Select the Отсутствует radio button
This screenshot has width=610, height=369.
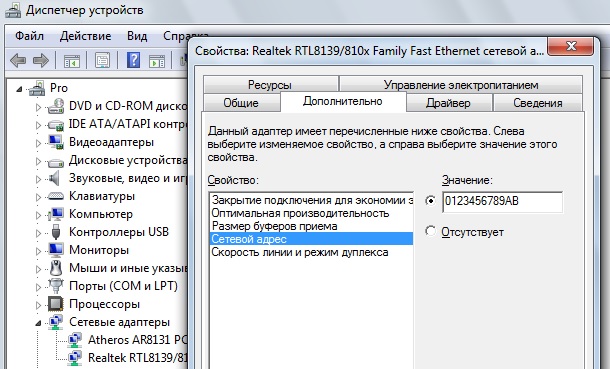430,231
